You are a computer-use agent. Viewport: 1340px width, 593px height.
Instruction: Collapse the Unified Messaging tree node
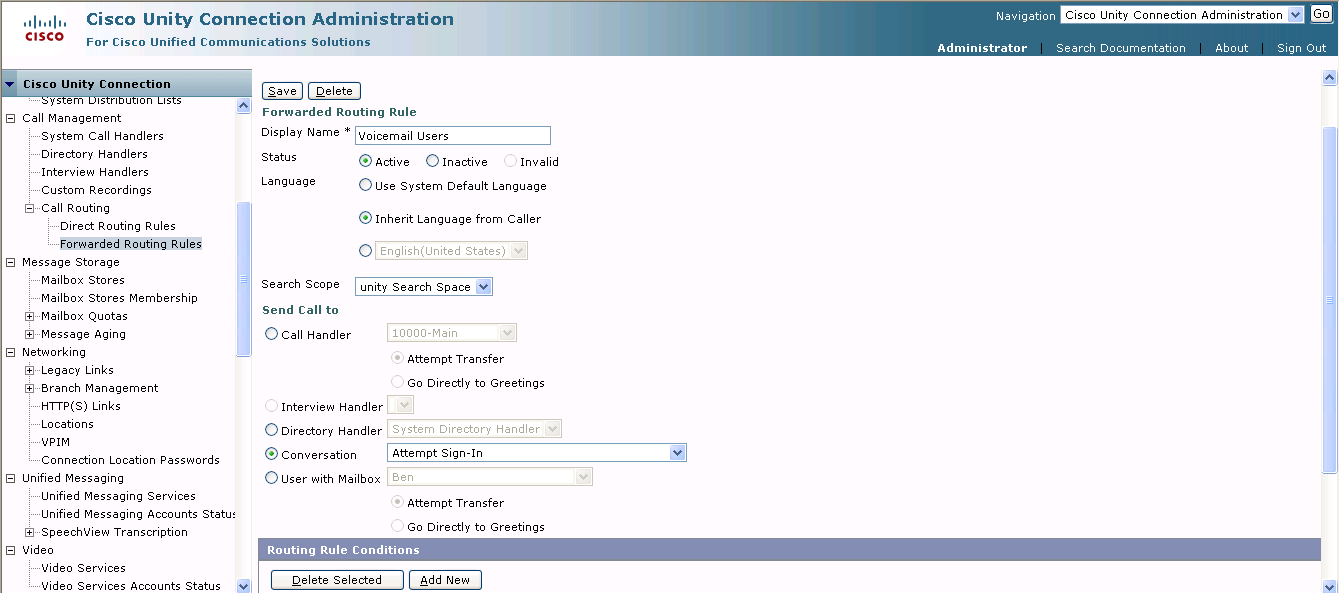(11, 478)
